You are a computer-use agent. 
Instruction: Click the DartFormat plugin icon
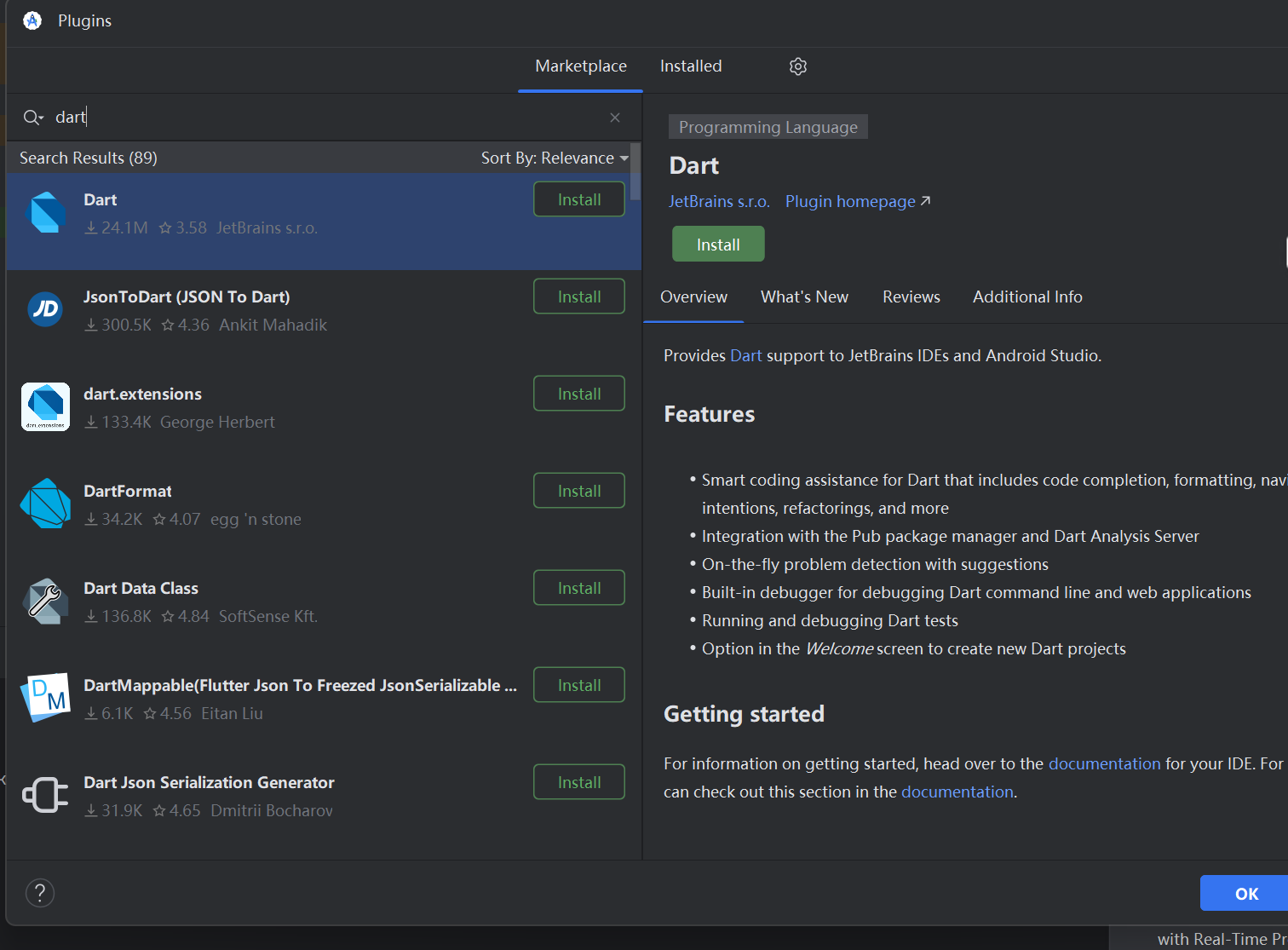pos(45,504)
